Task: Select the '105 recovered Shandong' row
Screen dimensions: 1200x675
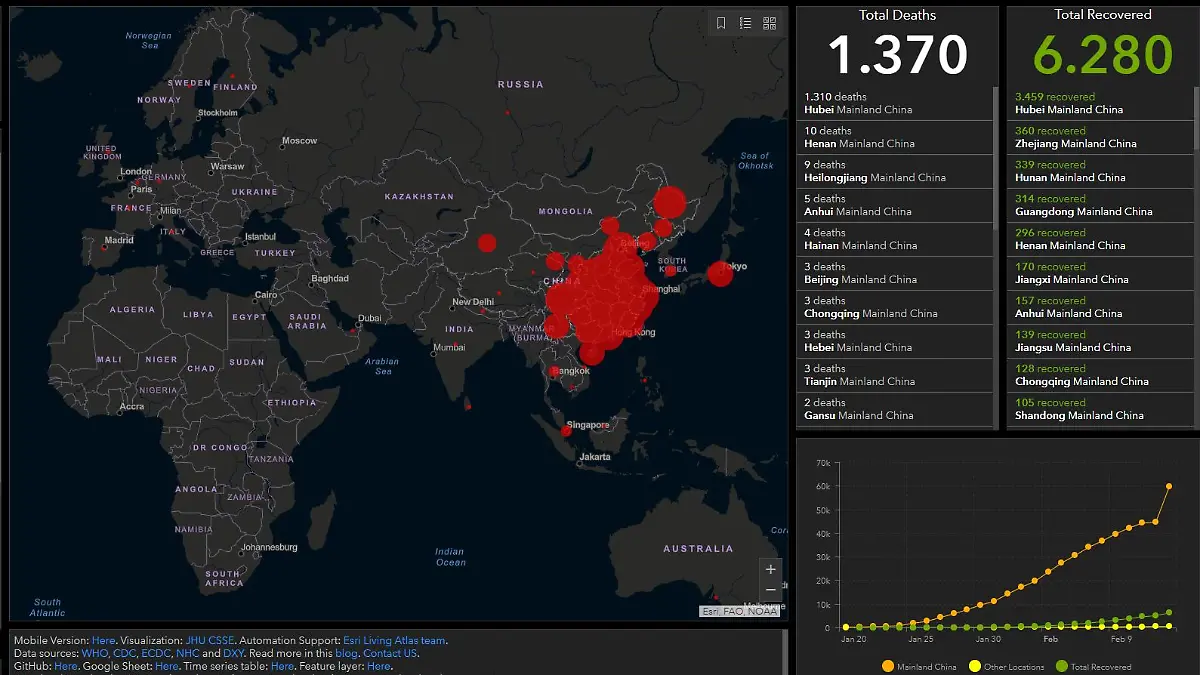Action: point(1100,410)
